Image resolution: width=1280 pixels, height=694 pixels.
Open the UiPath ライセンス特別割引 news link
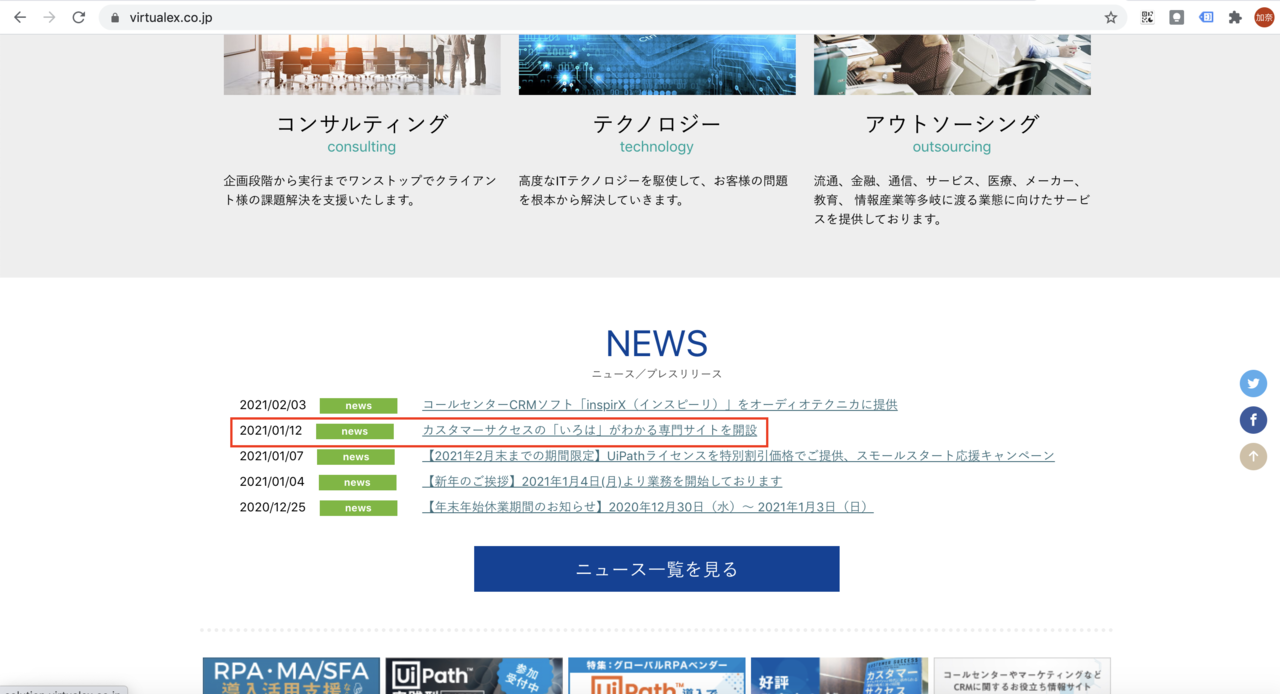(738, 456)
